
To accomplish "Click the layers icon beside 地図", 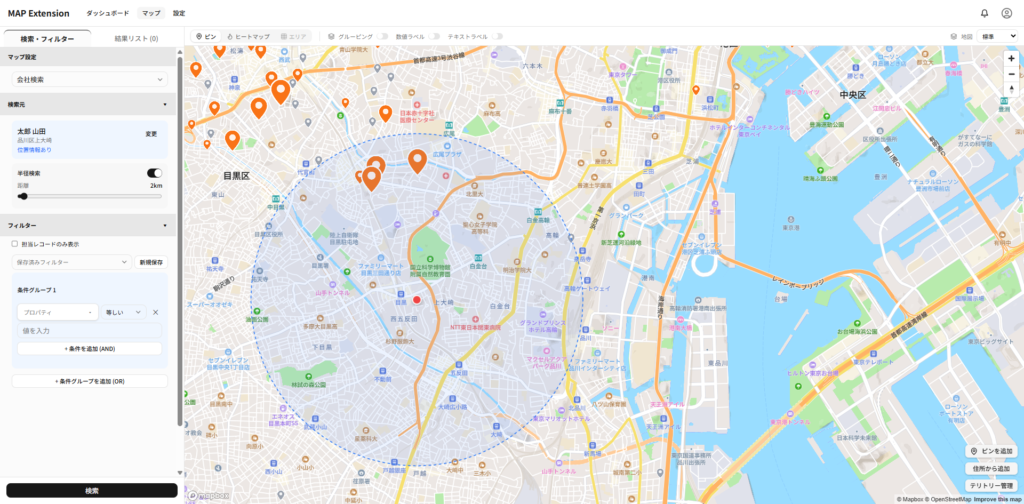I will (955, 37).
